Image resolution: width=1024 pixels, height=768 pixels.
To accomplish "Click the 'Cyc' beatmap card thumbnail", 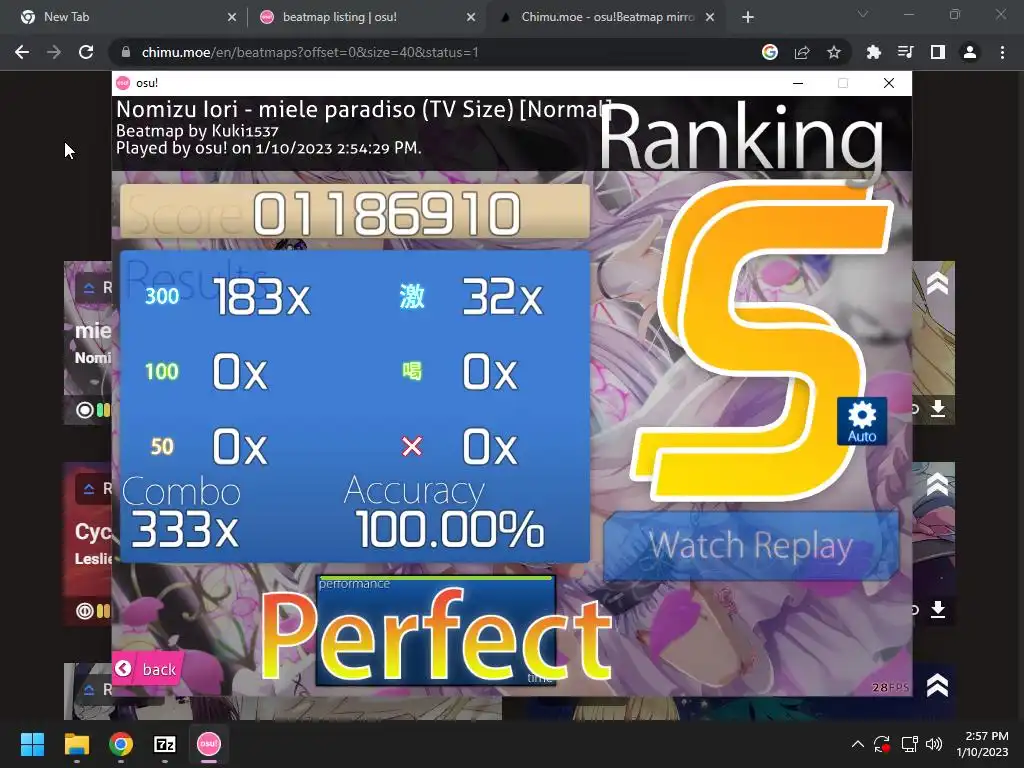I will click(x=88, y=543).
